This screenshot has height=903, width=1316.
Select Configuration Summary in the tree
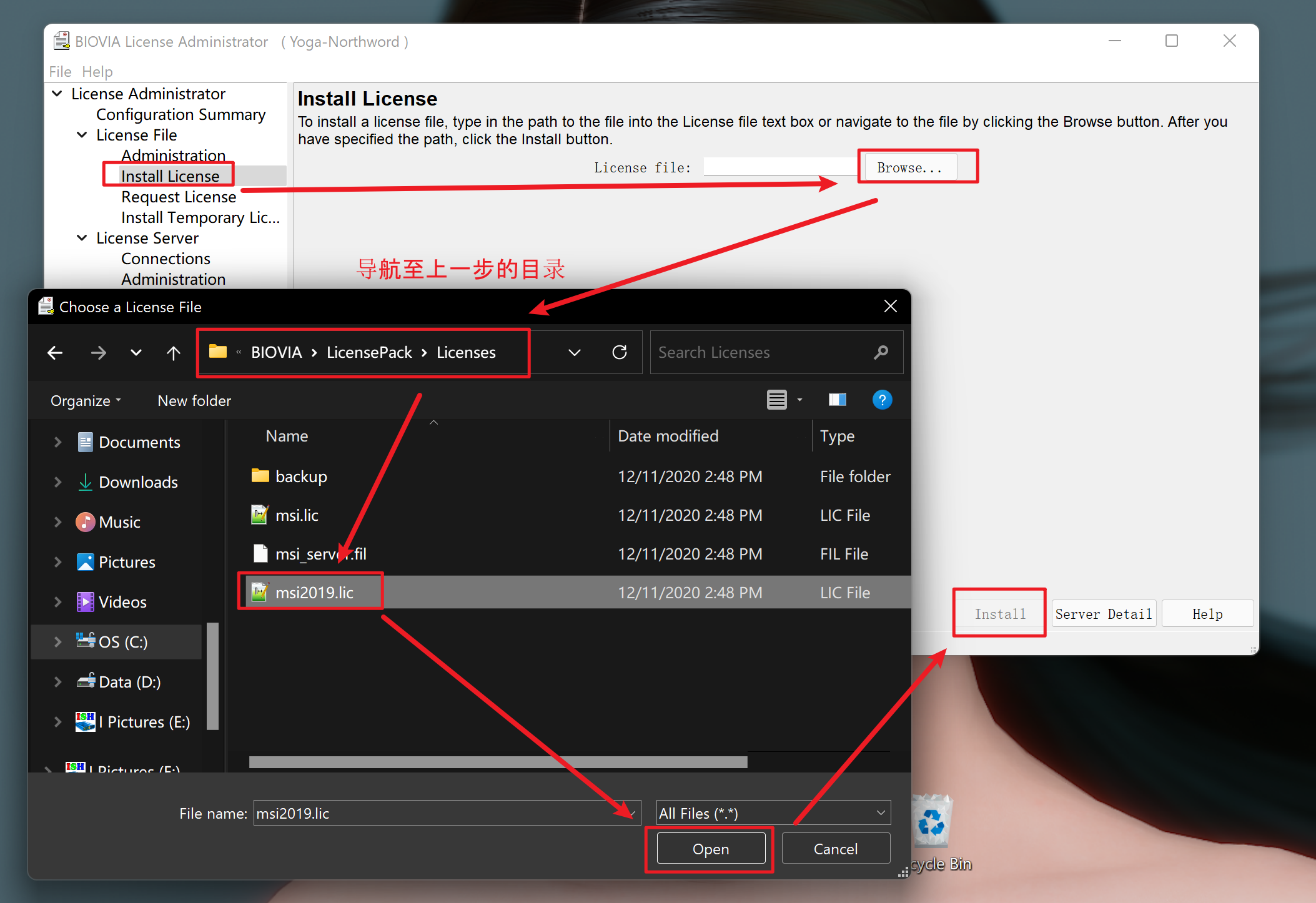click(181, 114)
